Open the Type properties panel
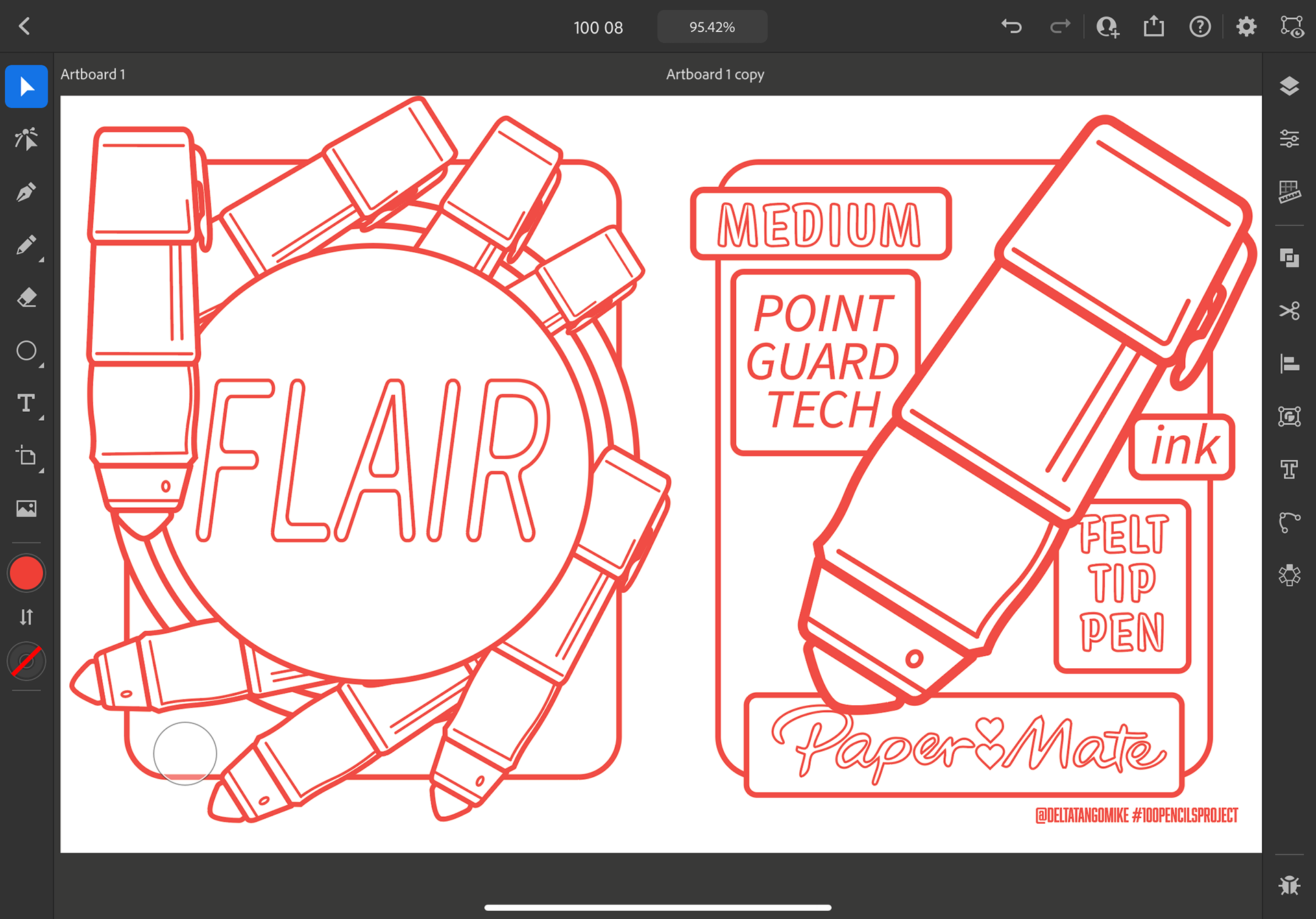 pyautogui.click(x=1289, y=469)
